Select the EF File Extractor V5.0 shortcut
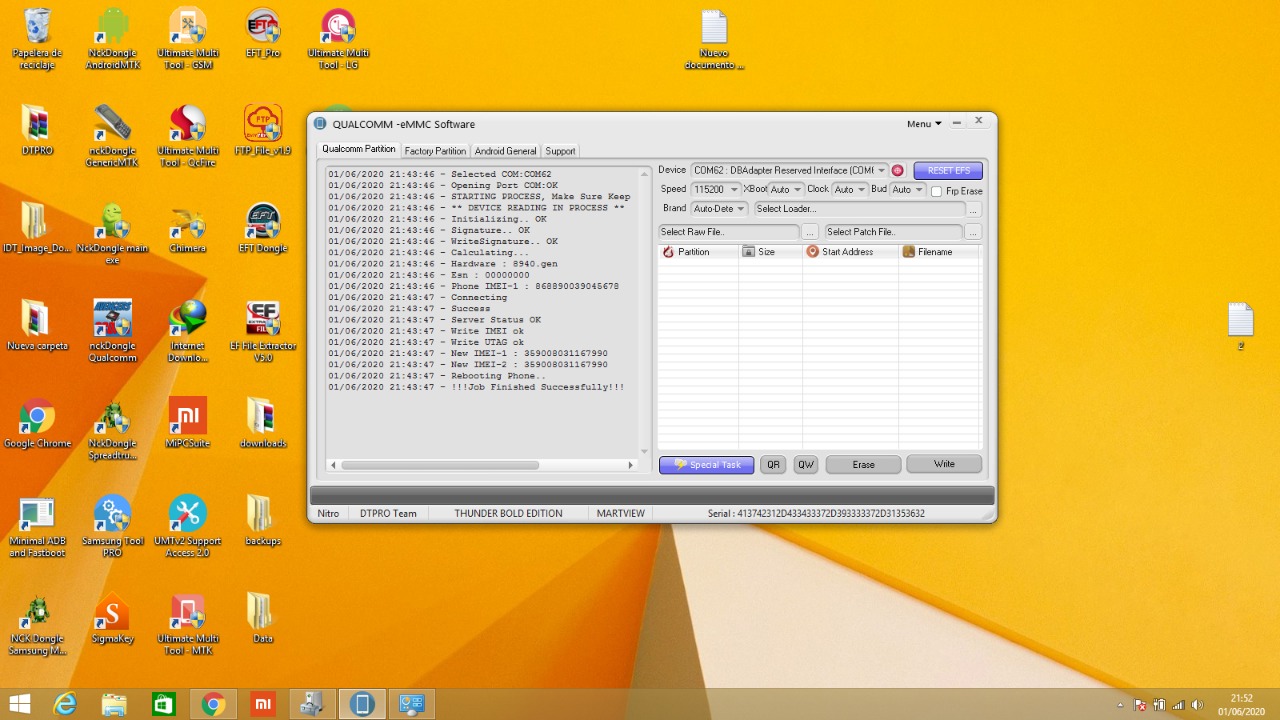Viewport: 1280px width, 720px height. point(263,332)
